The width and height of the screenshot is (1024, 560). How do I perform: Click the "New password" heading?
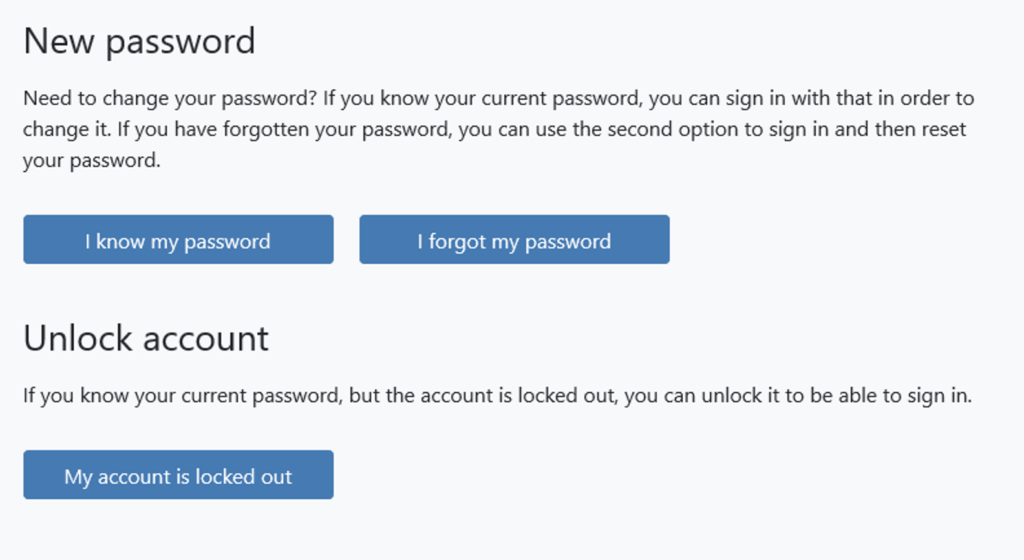pos(139,42)
